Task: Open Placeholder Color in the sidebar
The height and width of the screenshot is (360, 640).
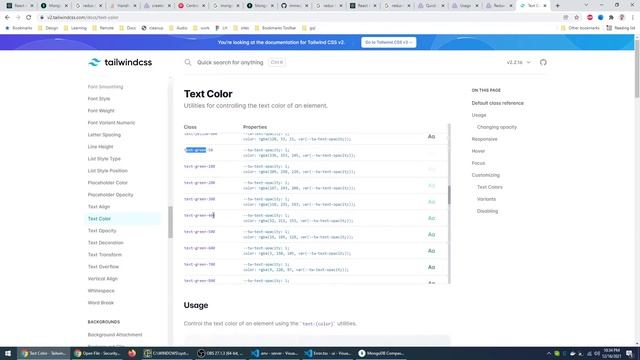Action: point(108,182)
